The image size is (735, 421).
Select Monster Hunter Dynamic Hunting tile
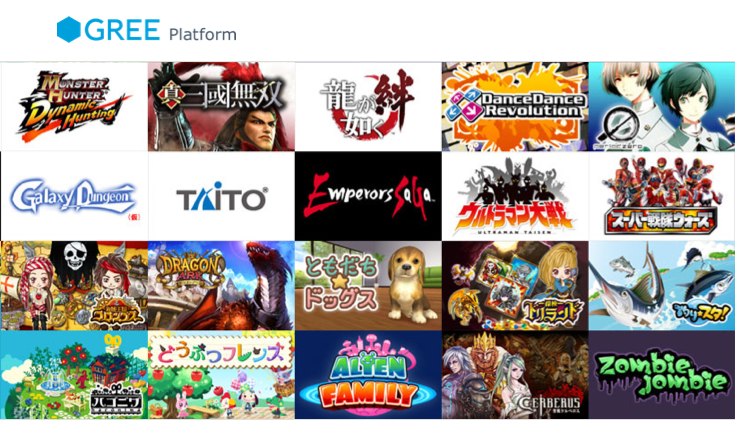pyautogui.click(x=74, y=106)
